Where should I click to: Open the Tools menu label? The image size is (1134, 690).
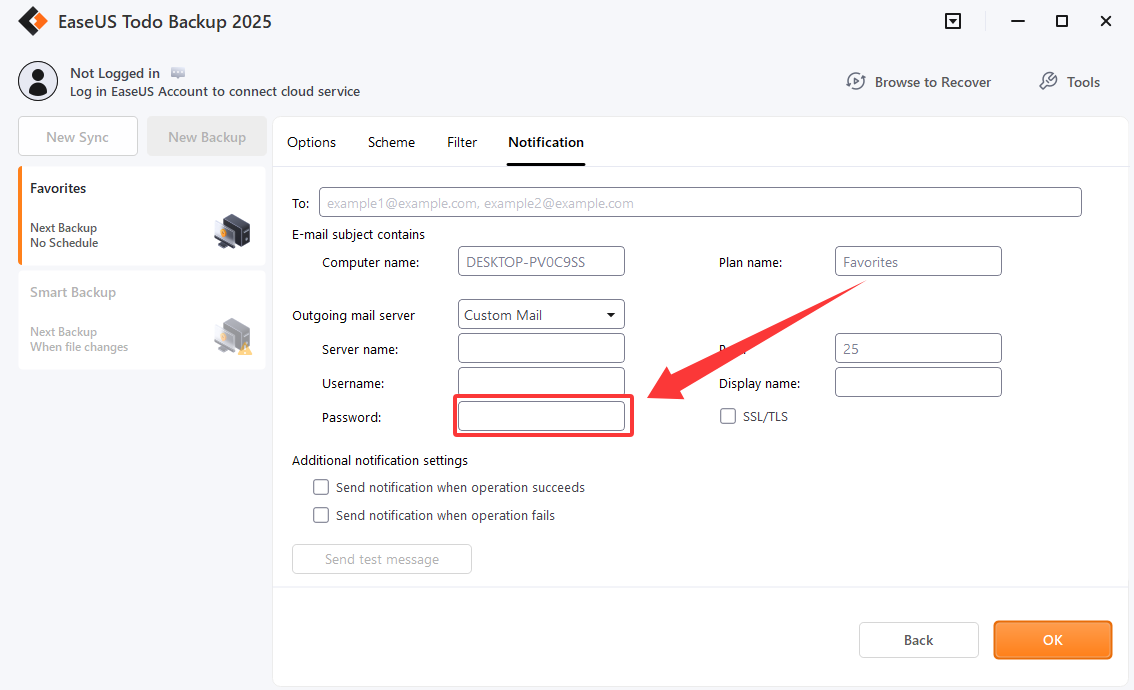pos(1083,82)
